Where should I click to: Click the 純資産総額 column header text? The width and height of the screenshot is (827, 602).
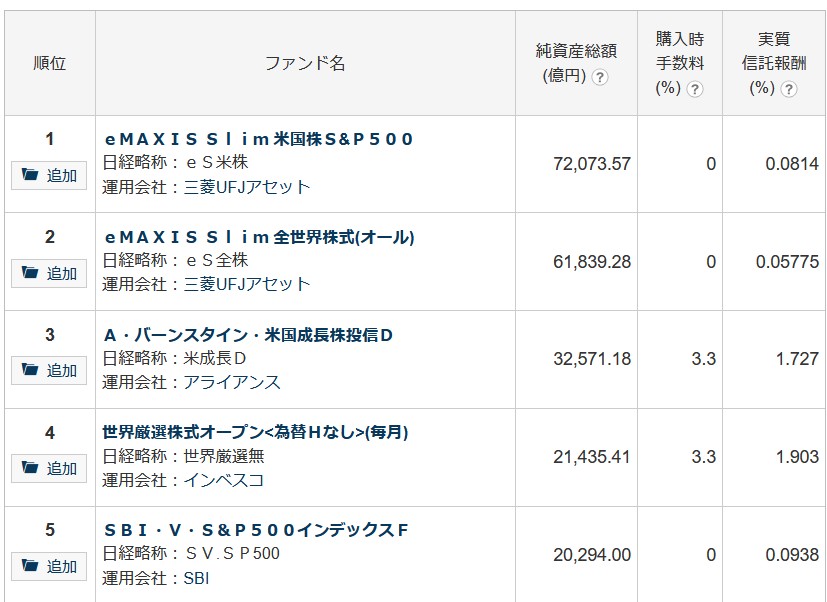point(576,51)
